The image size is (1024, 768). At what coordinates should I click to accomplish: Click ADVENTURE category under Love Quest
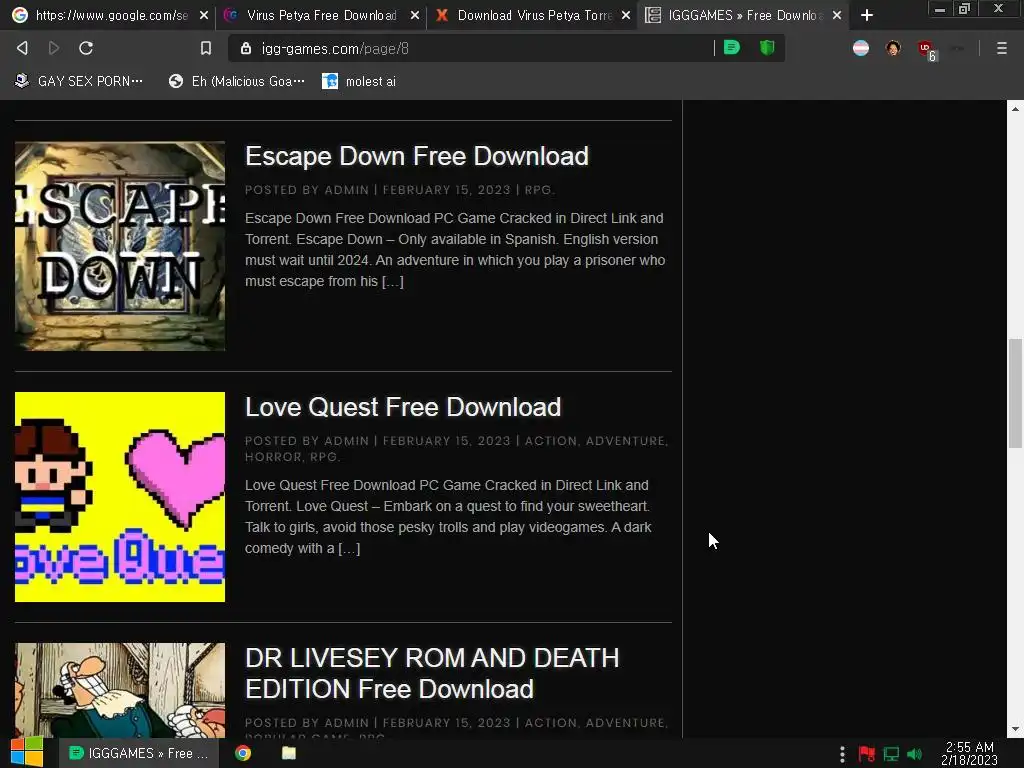click(x=625, y=441)
